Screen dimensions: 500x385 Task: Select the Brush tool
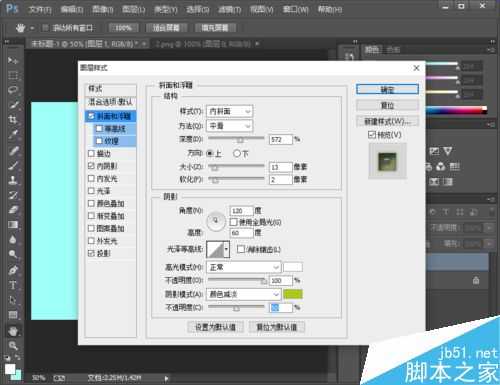coord(13,165)
